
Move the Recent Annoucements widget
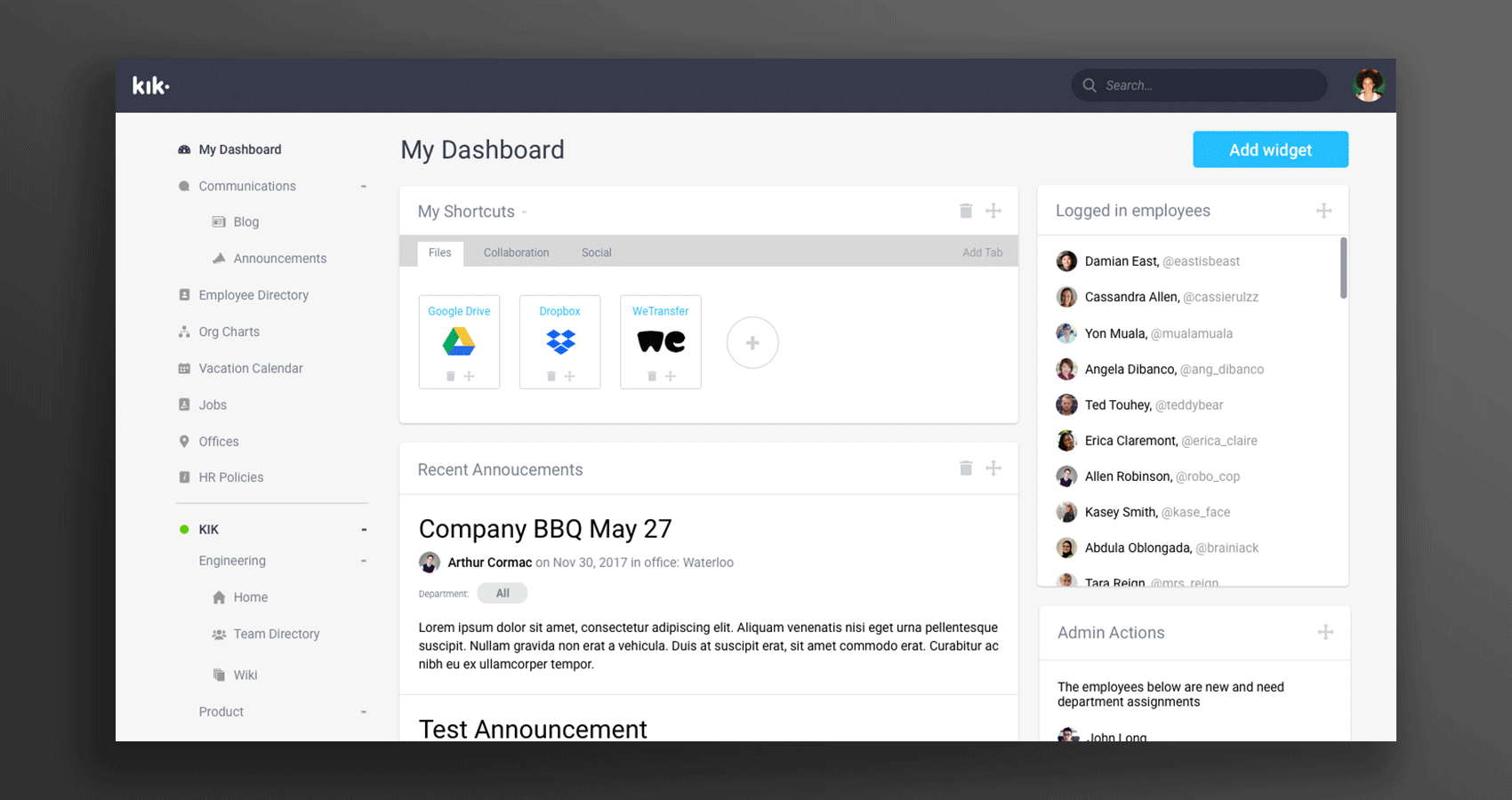[993, 468]
